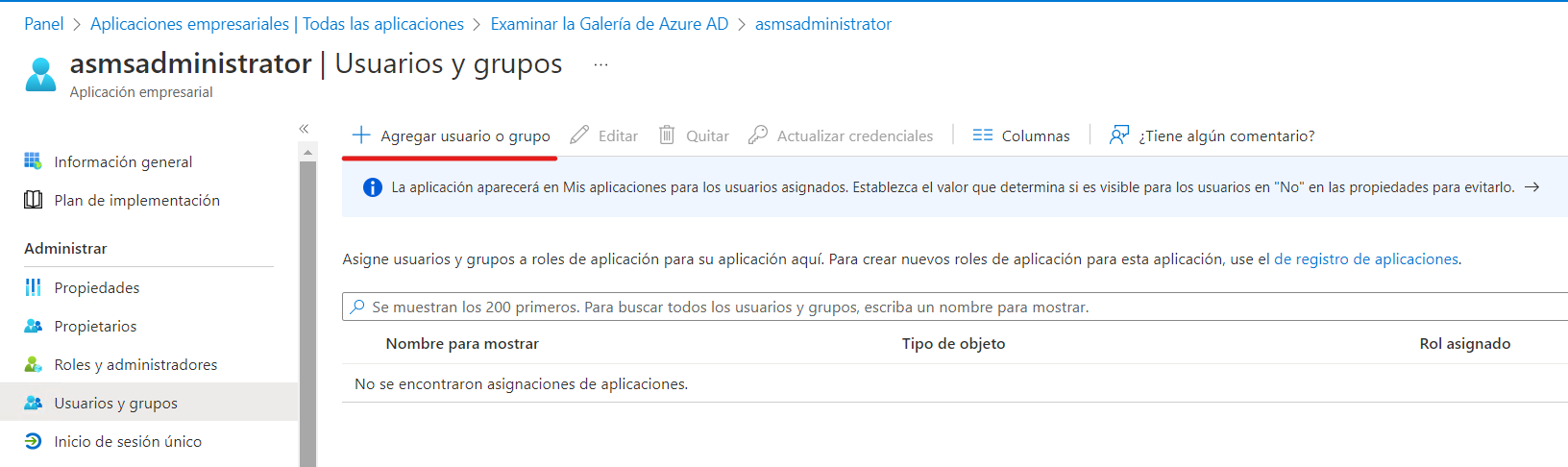
Task: Click the Usuarios y grupos sidebar icon
Action: [33, 403]
